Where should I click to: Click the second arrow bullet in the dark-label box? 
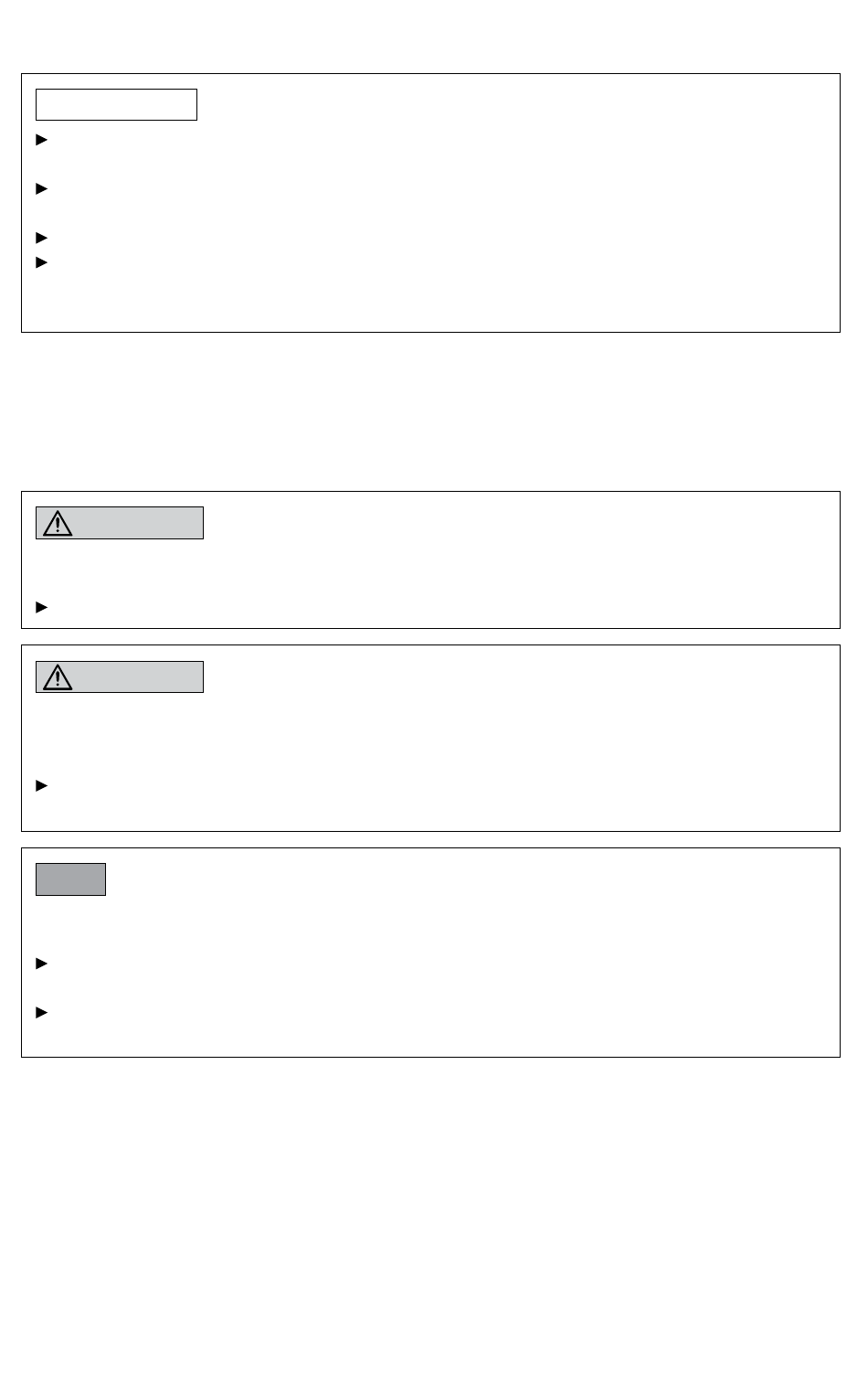click(41, 1013)
